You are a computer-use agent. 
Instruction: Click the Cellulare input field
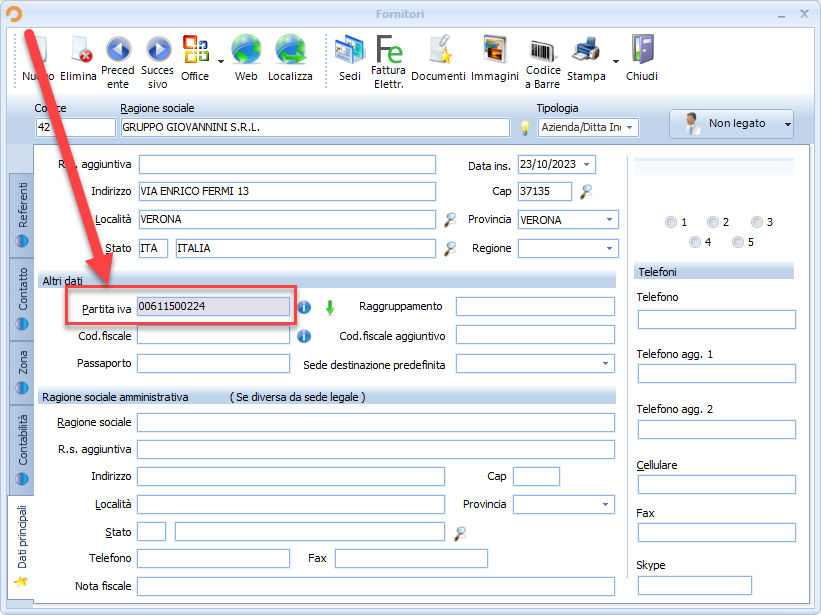[717, 485]
